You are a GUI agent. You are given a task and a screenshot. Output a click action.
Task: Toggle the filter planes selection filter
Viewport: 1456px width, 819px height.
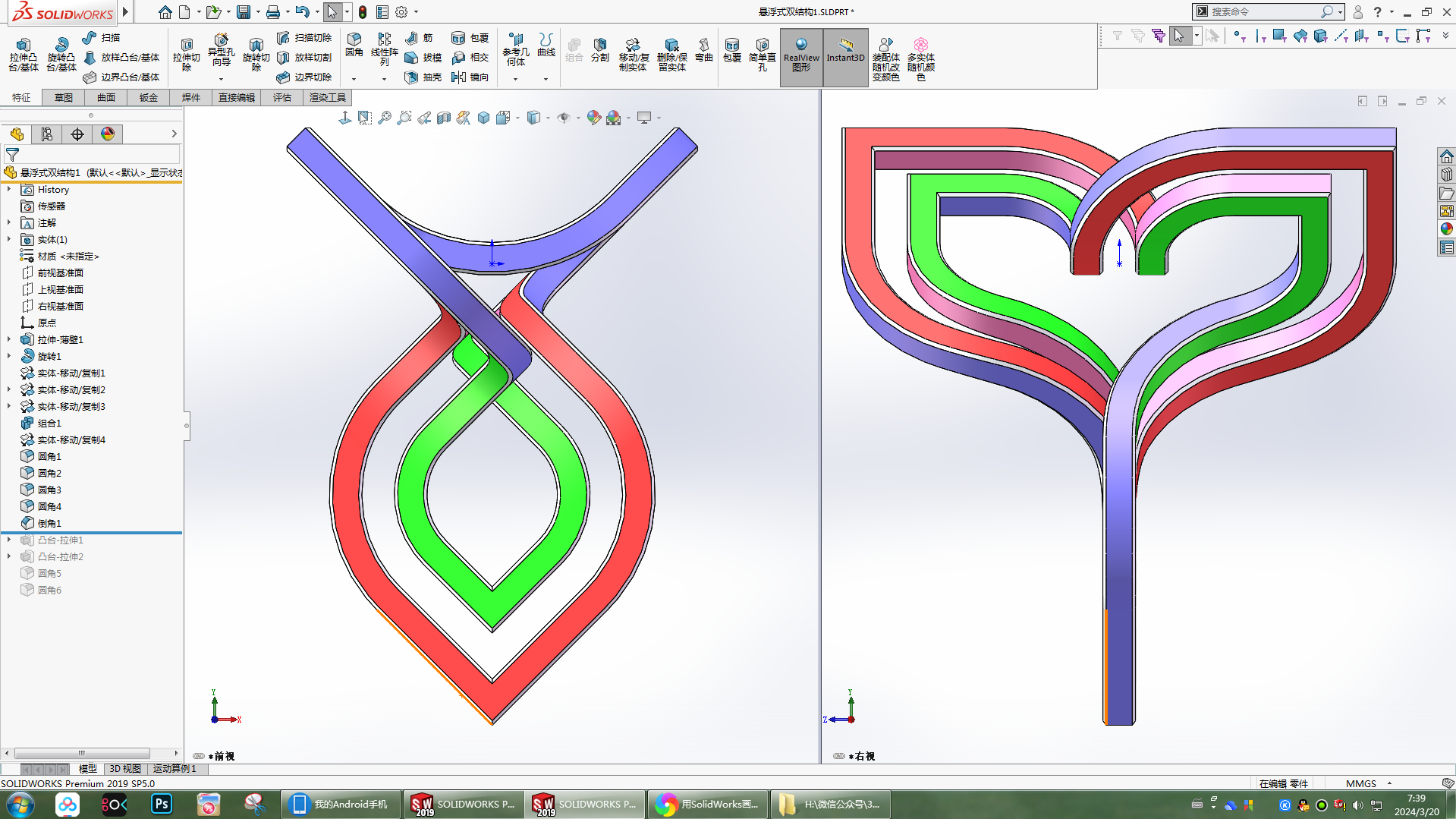pyautogui.click(x=1362, y=36)
